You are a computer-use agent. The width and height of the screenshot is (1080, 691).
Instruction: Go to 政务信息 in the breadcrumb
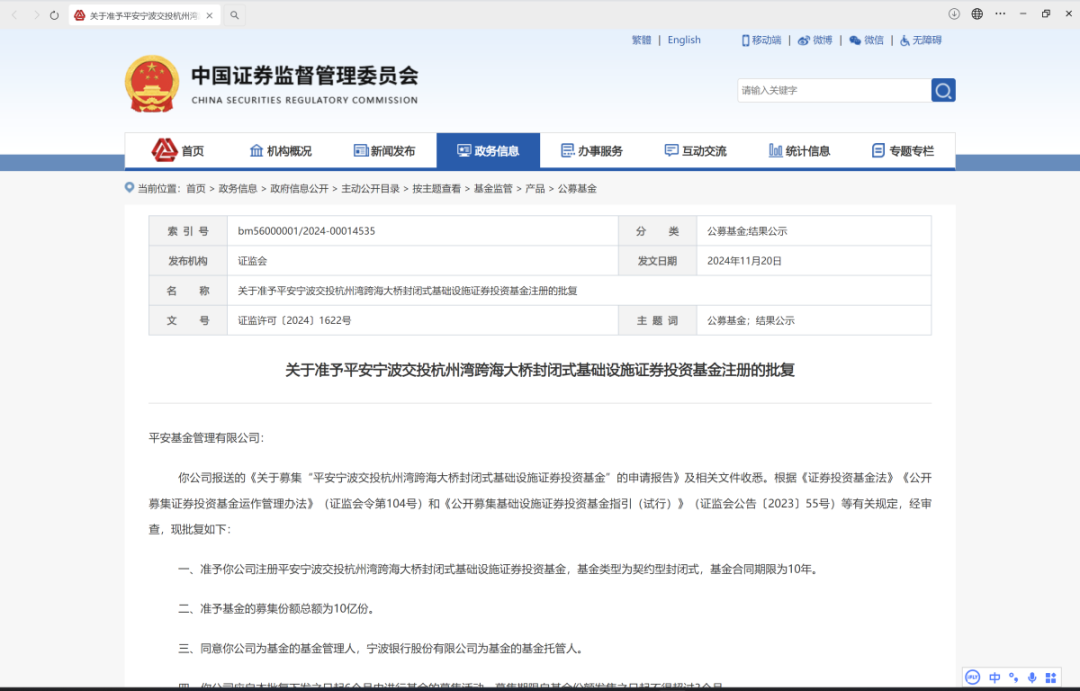(x=238, y=189)
